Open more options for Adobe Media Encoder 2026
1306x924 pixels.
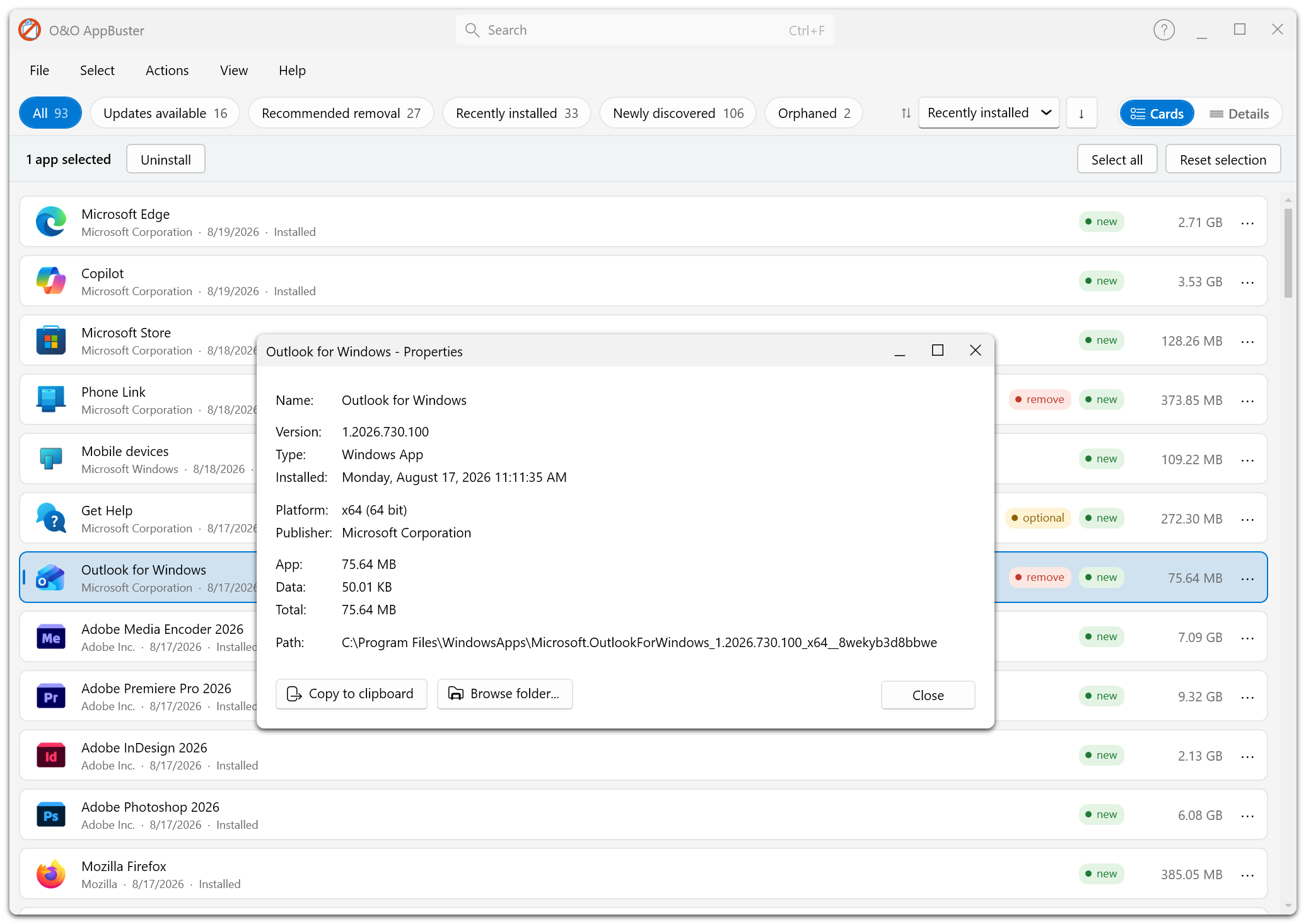tap(1247, 638)
